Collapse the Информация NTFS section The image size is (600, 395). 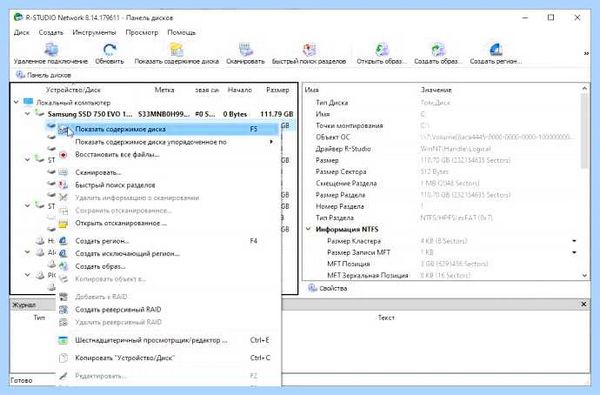(308, 229)
